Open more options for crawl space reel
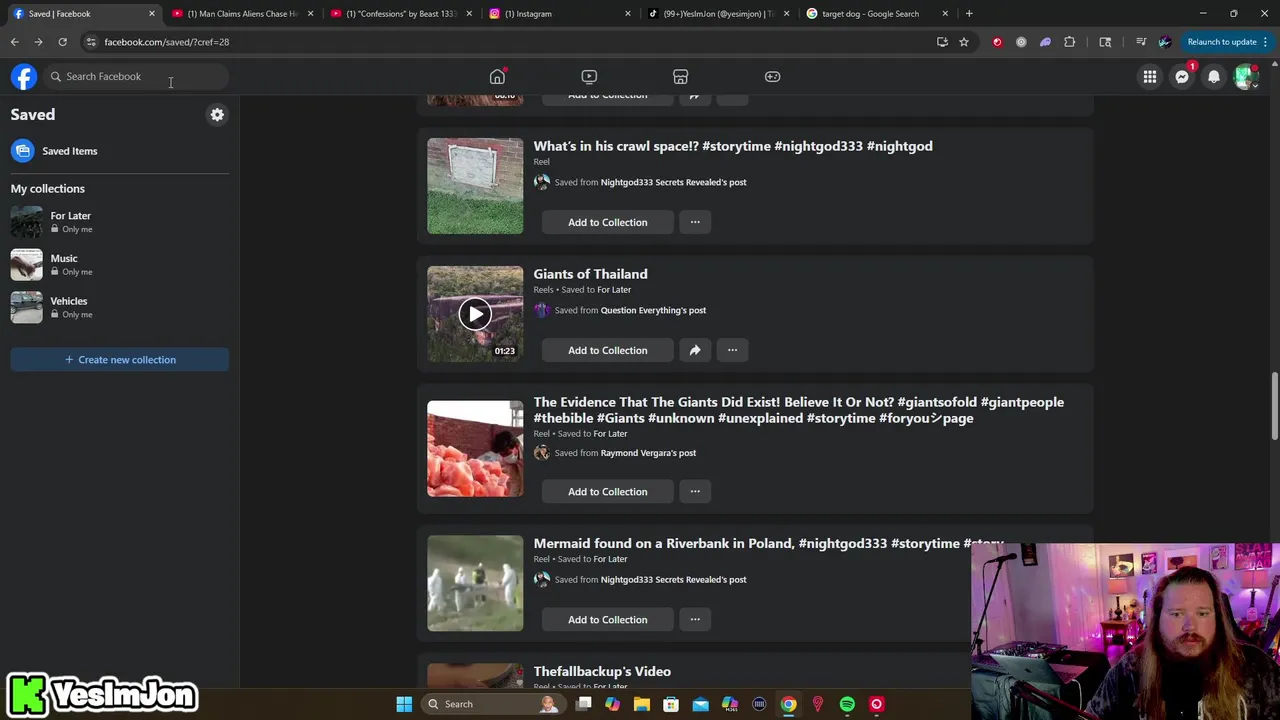The width and height of the screenshot is (1280, 720). (695, 222)
